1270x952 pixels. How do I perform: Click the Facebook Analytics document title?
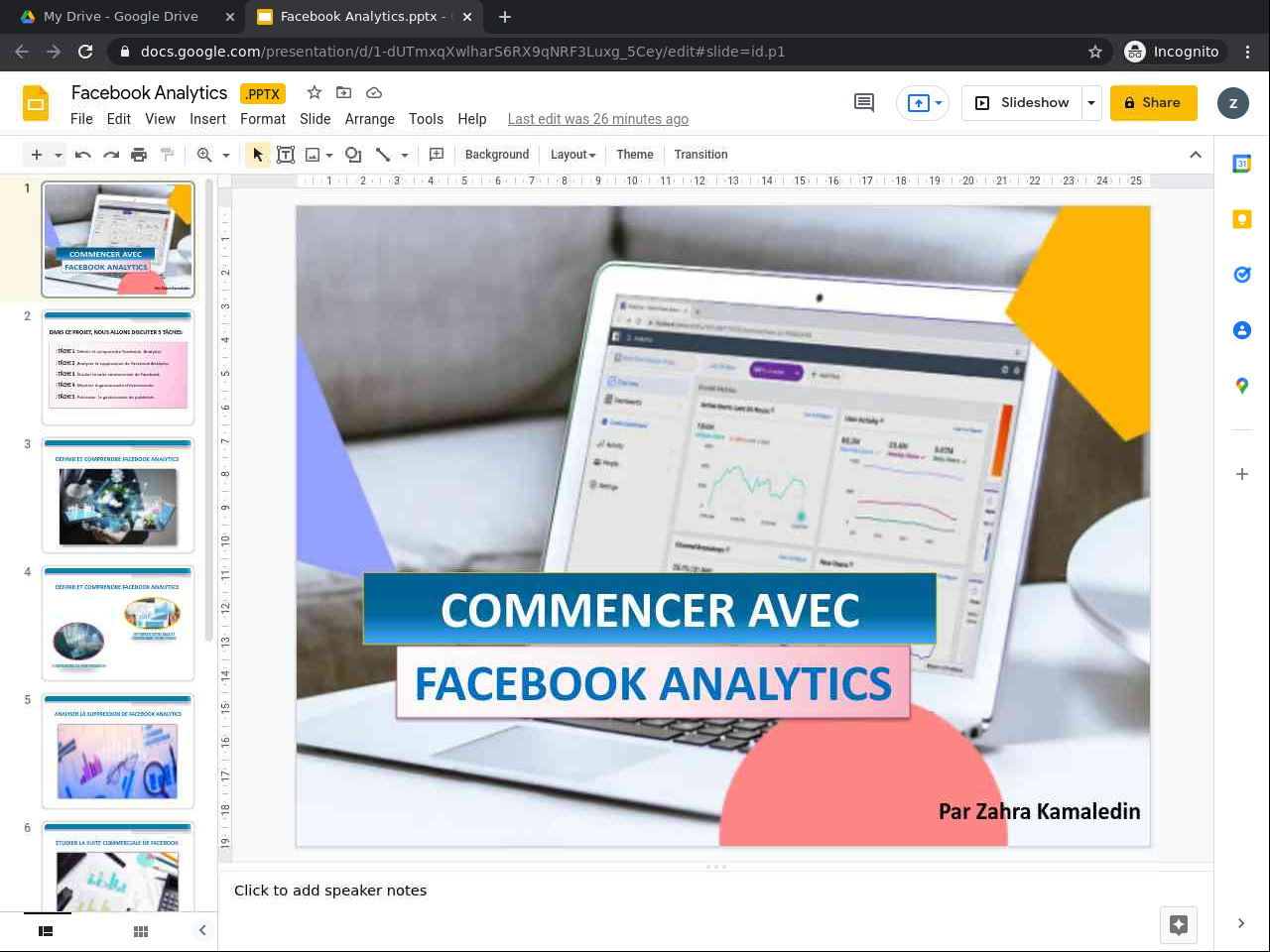[150, 92]
